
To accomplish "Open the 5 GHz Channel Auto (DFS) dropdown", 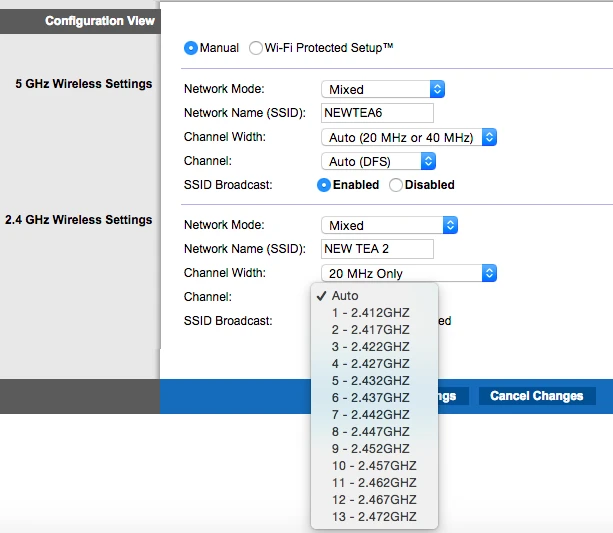I will click(x=378, y=161).
